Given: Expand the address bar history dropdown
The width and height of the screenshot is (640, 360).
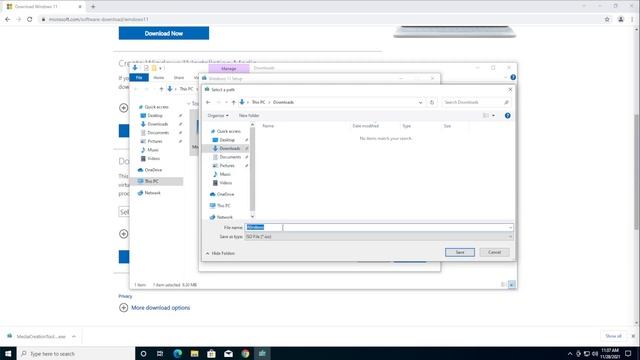Looking at the screenshot, I should tap(420, 102).
